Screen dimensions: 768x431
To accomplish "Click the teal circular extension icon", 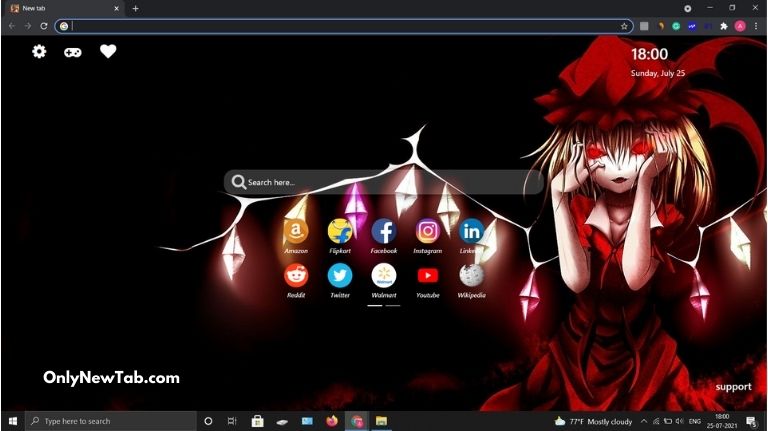I will [x=676, y=26].
